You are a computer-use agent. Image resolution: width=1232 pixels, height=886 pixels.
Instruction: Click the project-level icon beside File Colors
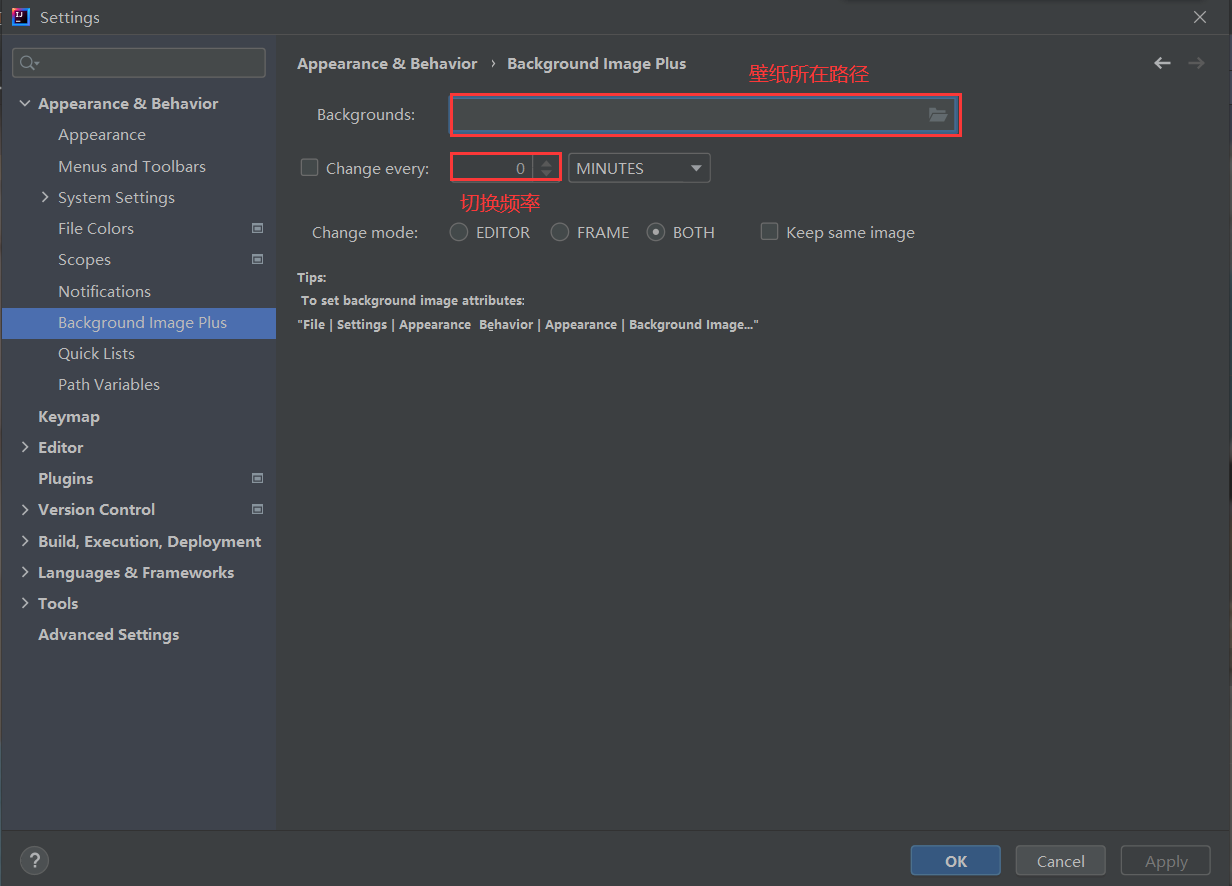pos(257,229)
